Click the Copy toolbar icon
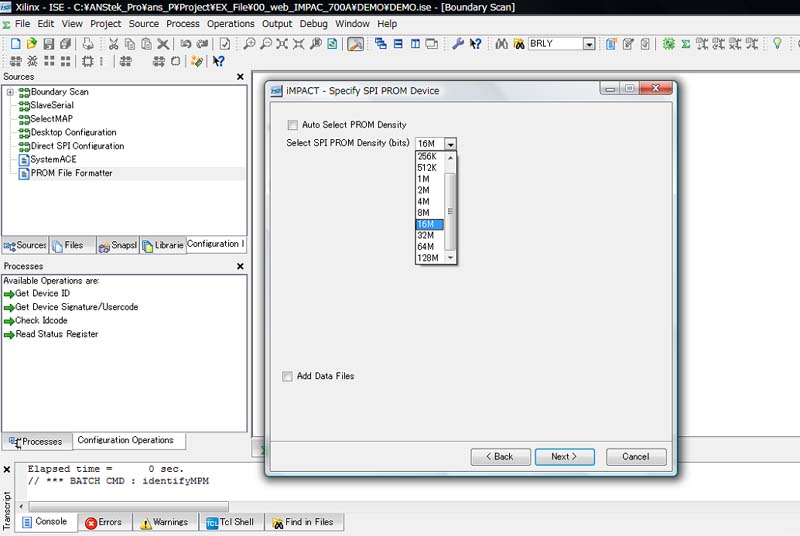This screenshot has width=800, height=536. 130,44
